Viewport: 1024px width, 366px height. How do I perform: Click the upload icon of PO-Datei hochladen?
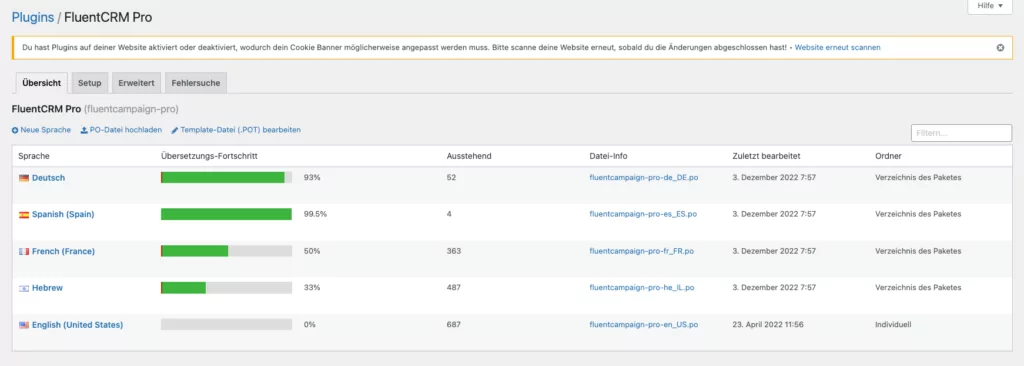84,130
